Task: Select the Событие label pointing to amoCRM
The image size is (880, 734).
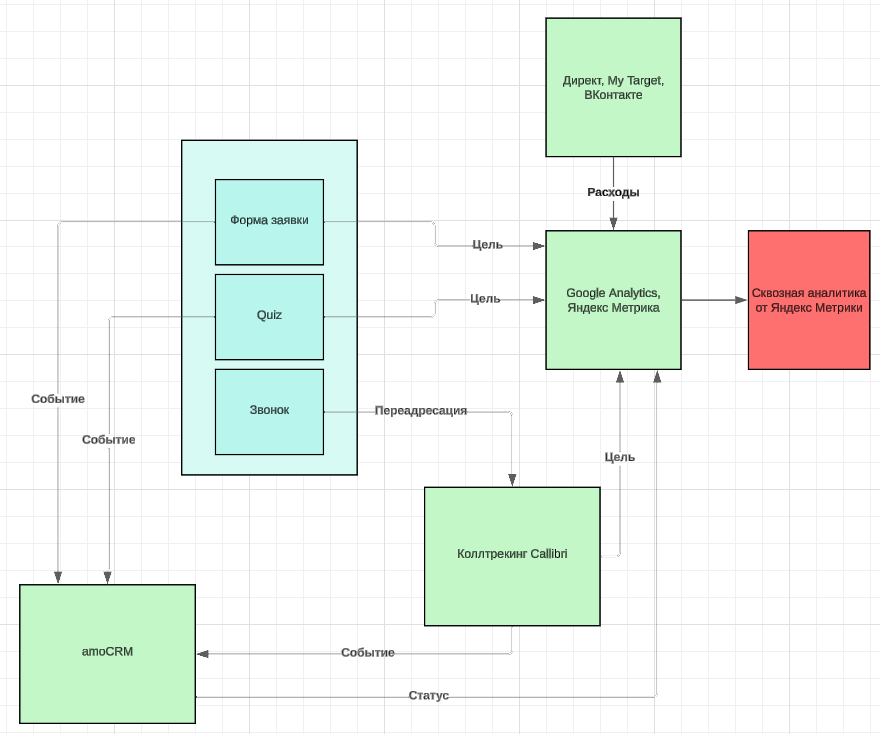Action: pos(368,653)
